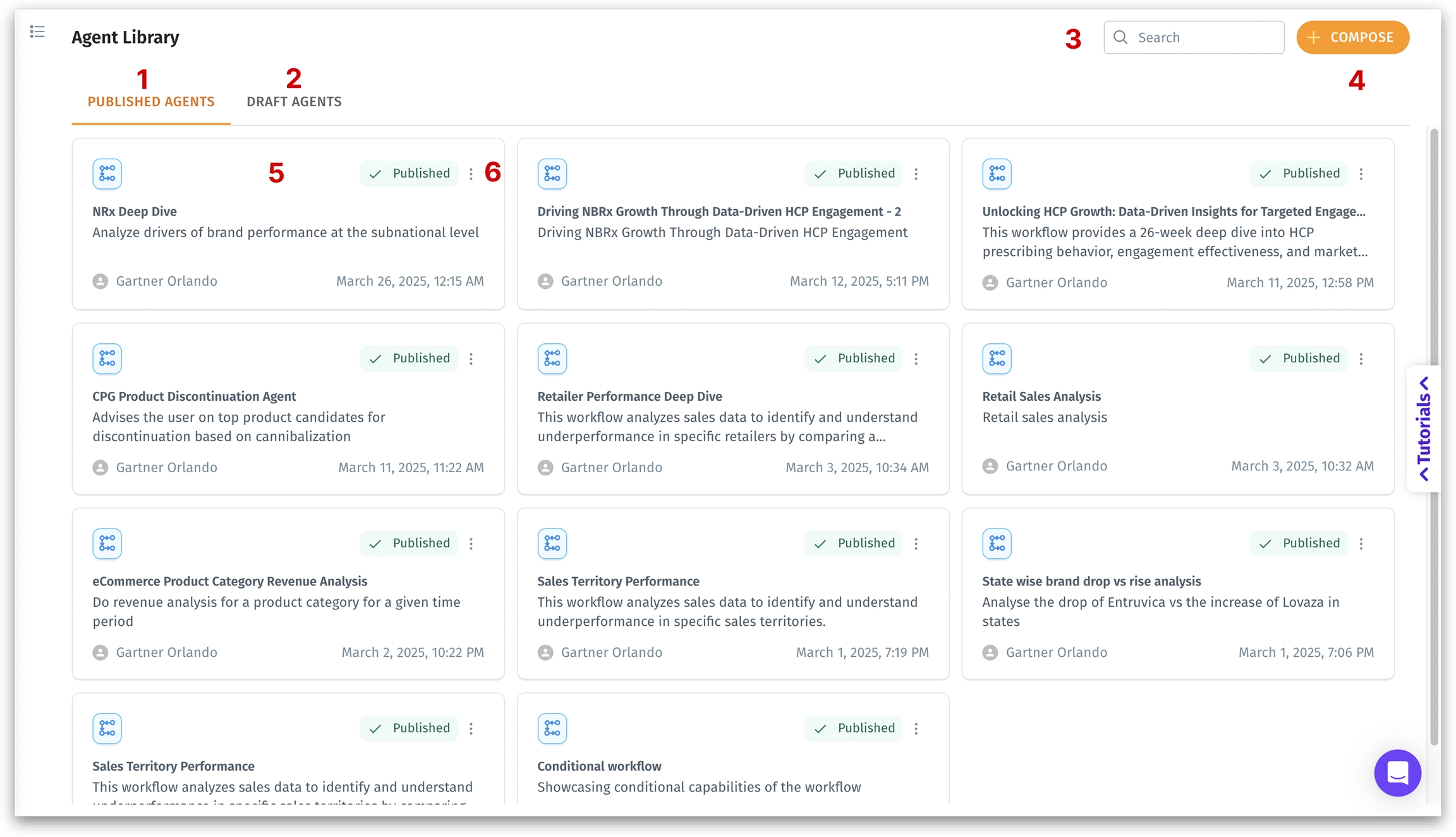Open the chat support bubble icon

coord(1397,773)
